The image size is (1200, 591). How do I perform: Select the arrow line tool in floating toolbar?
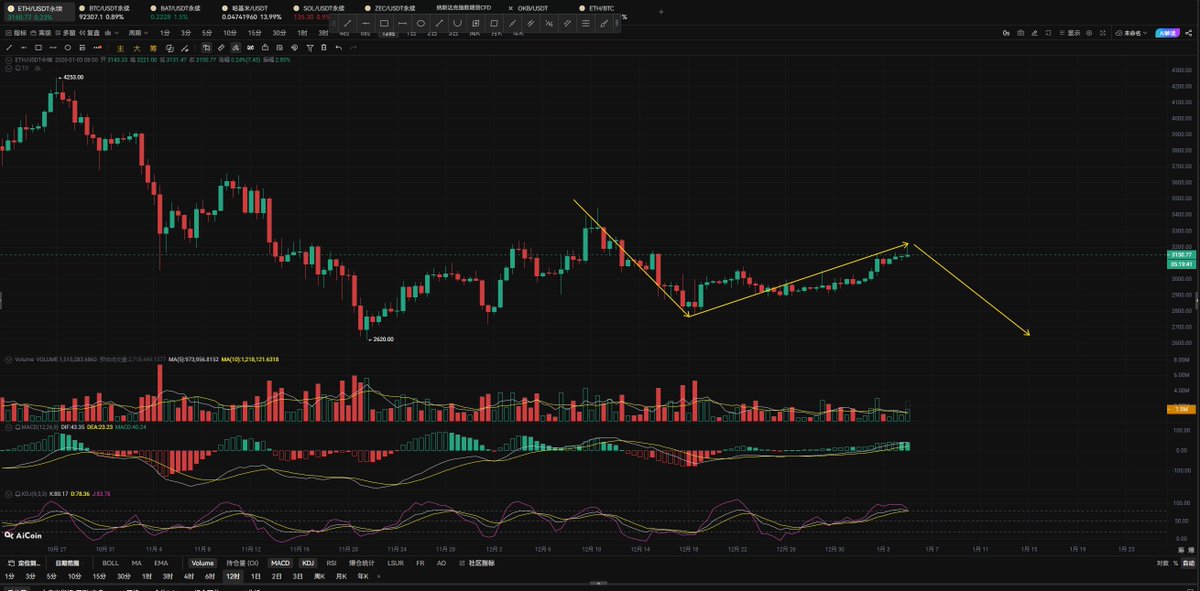(x=439, y=23)
